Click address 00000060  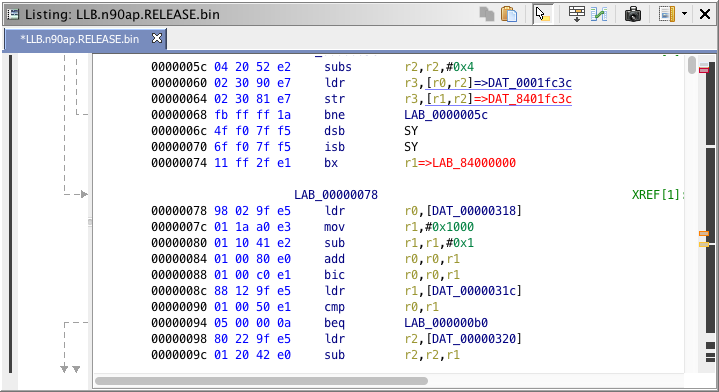point(179,83)
